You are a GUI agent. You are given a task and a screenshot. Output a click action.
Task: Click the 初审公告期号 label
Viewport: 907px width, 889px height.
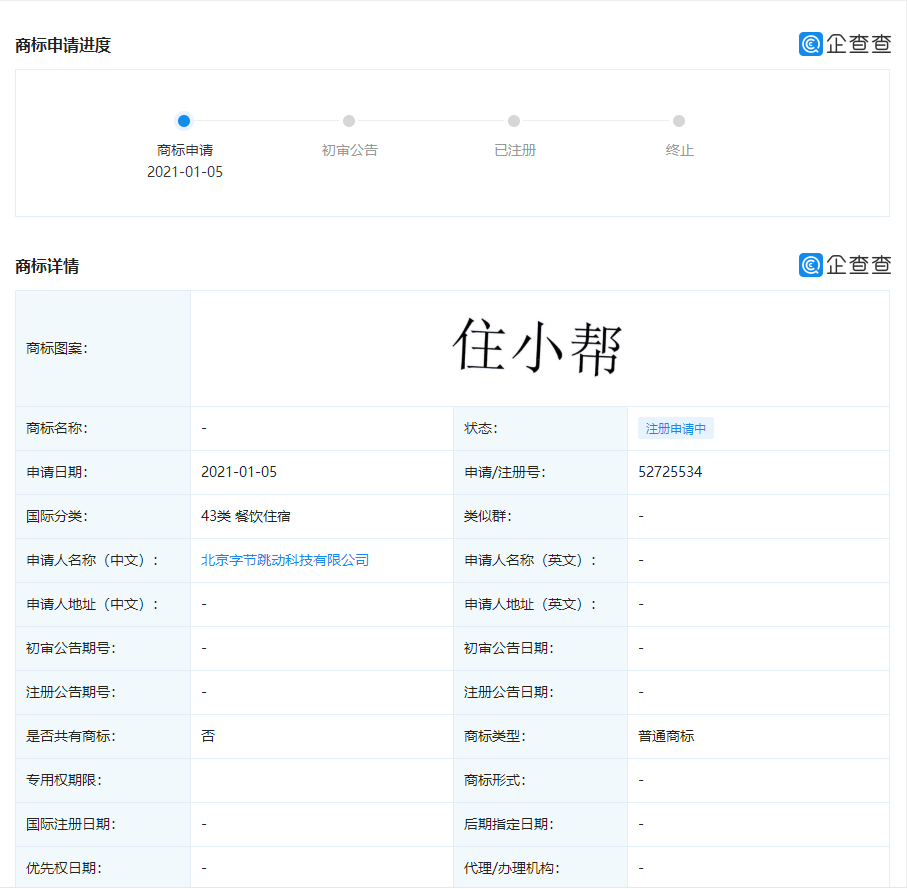pos(71,648)
